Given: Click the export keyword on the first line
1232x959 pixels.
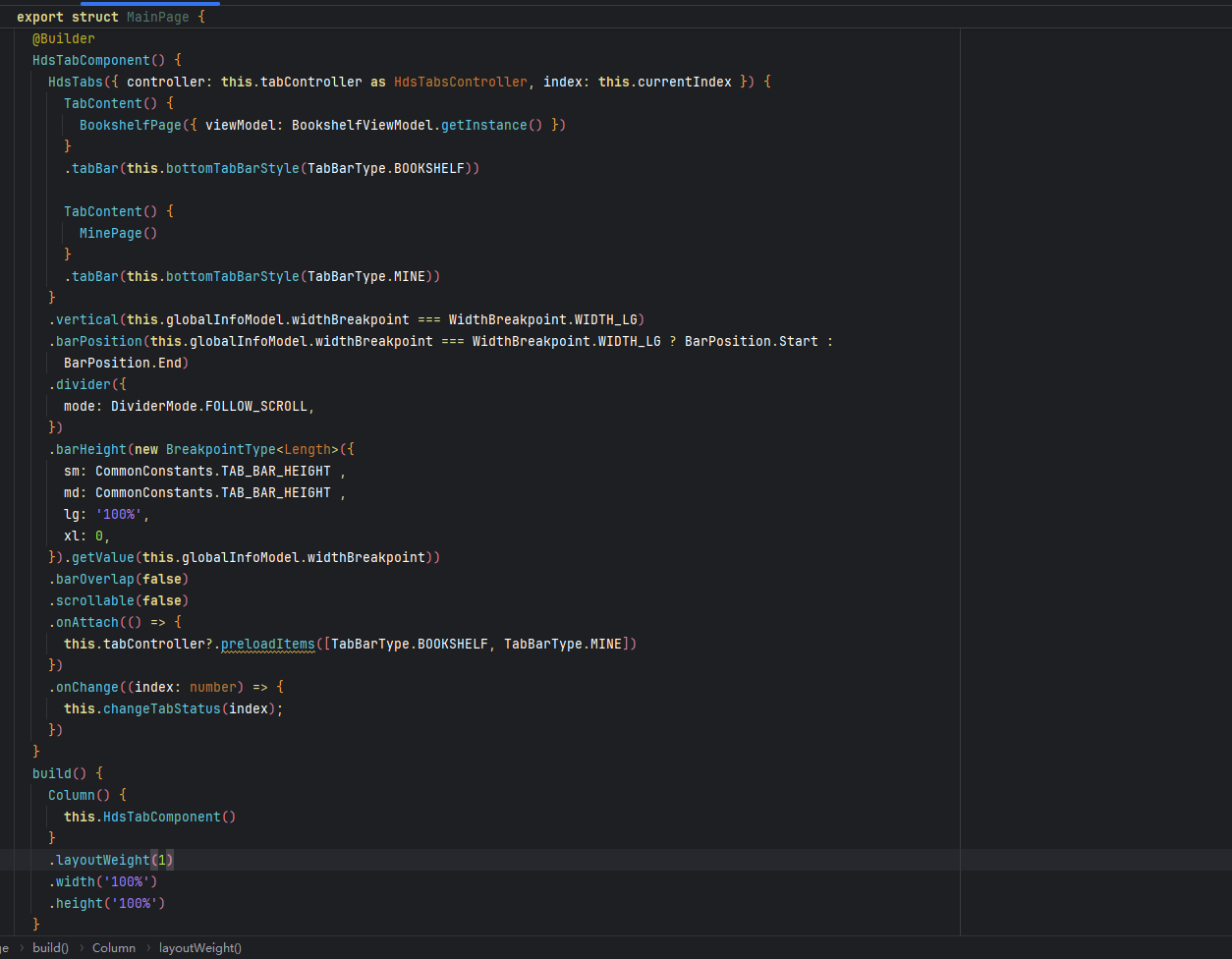Looking at the screenshot, I should click(x=40, y=17).
